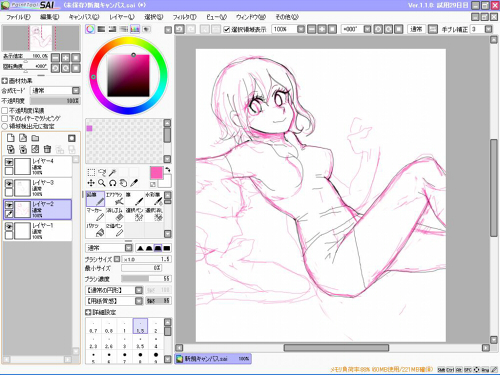Open the キャンバス(C) menu
500x375 pixels.
coord(84,17)
